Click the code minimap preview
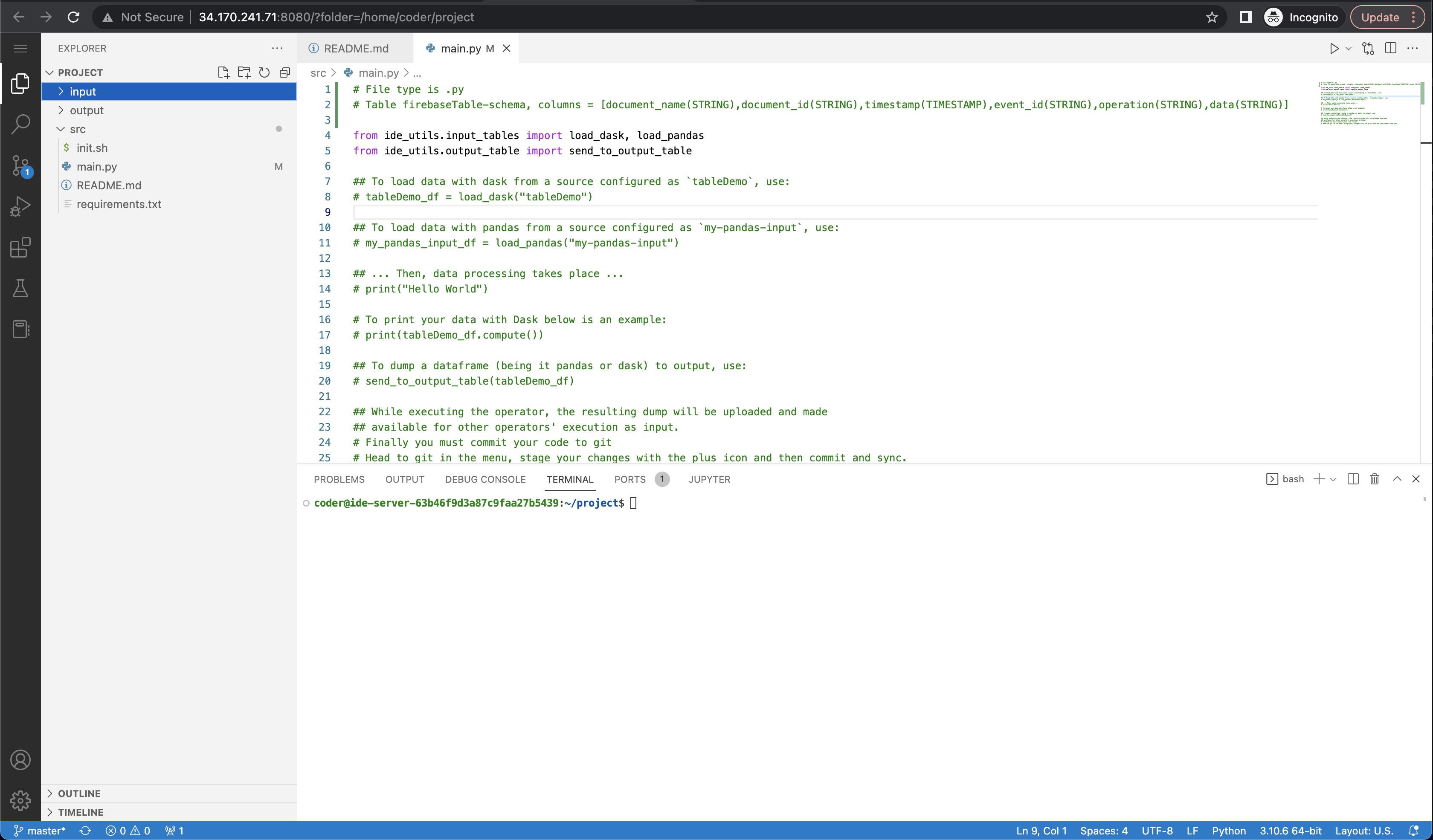Viewport: 1433px width, 840px height. pos(1370,104)
